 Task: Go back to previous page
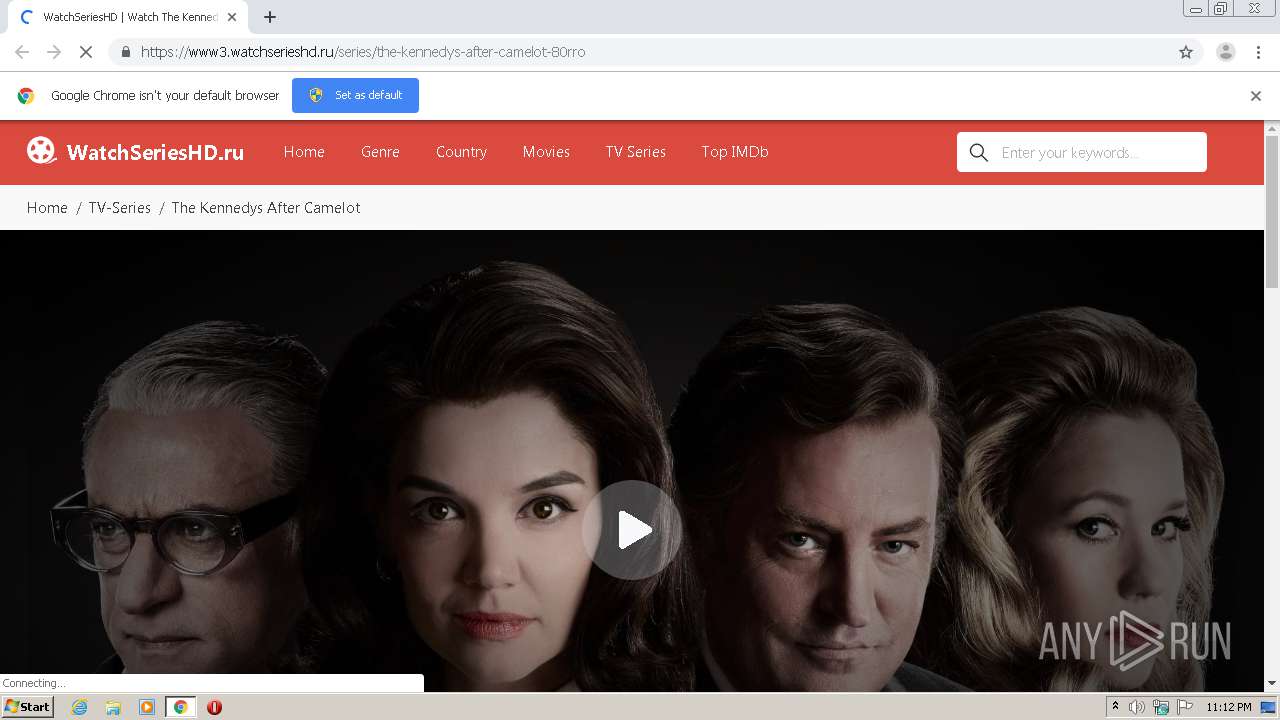coord(22,52)
